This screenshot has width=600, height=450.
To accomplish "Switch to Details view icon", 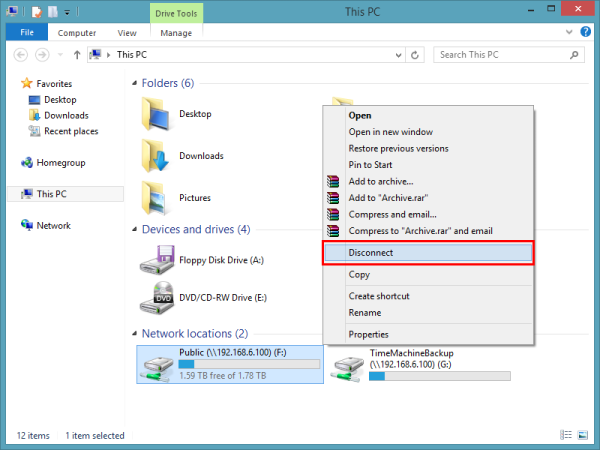I will coord(566,435).
